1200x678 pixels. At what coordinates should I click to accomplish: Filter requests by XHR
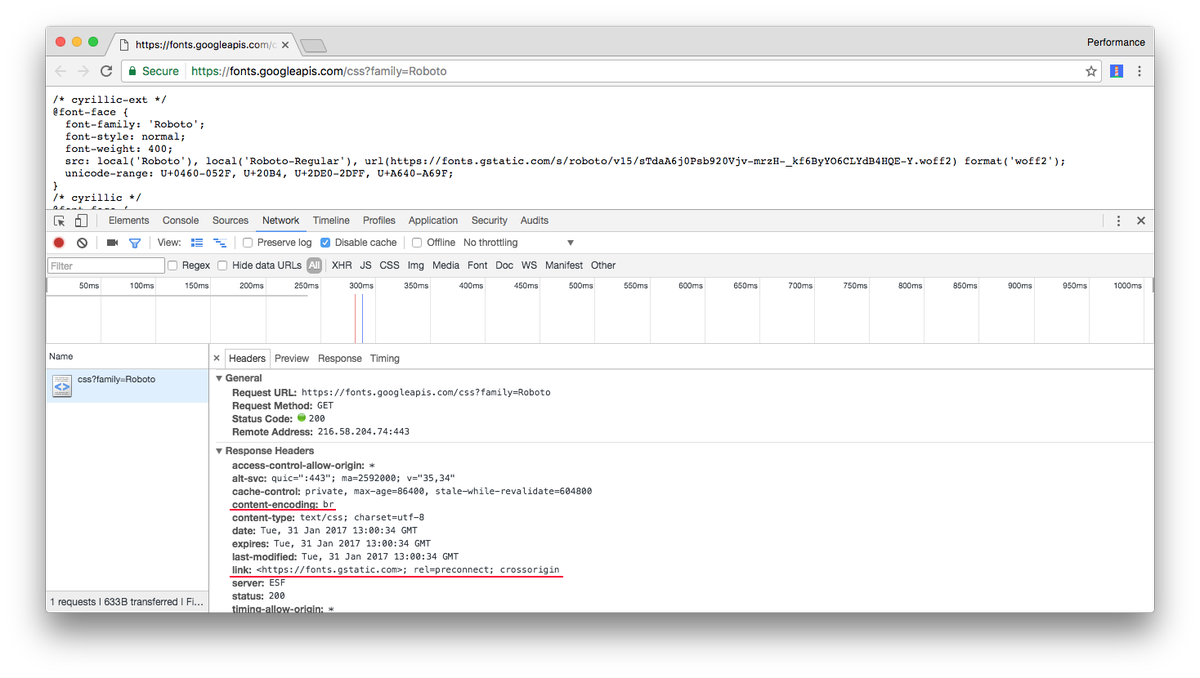342,266
